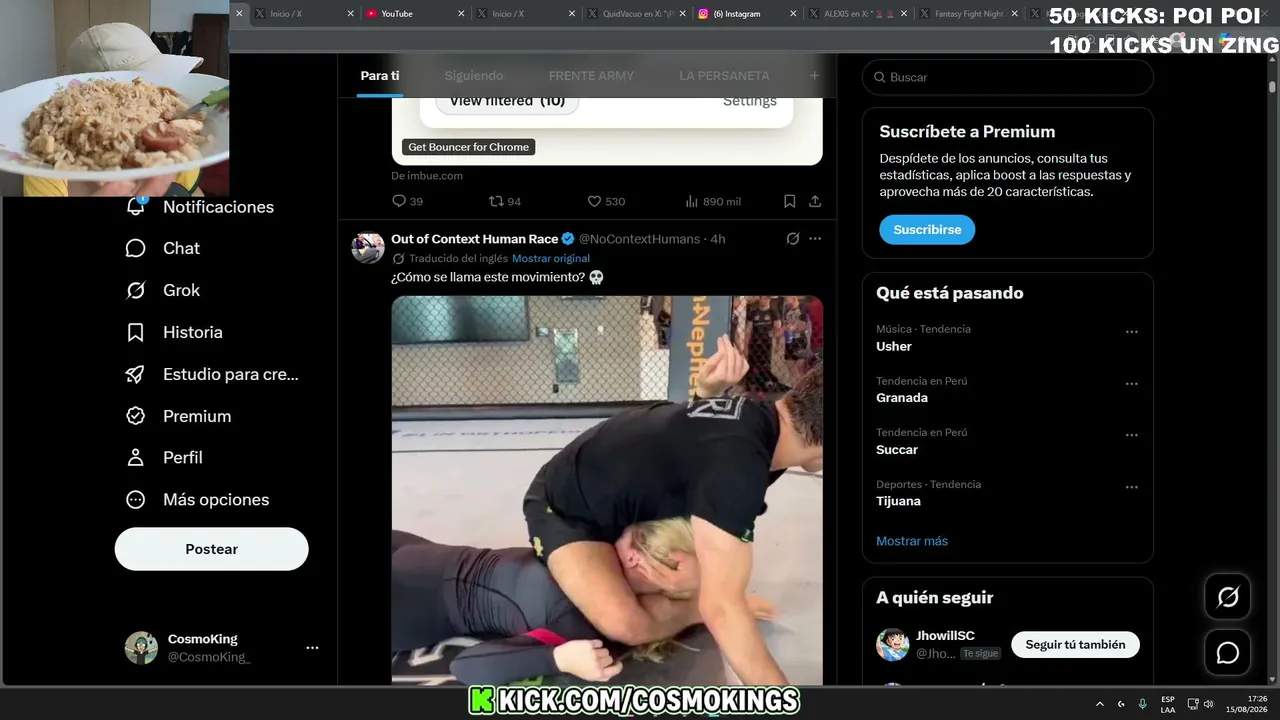Image resolution: width=1280 pixels, height=720 pixels.
Task: Close the YouTube browser tab
Action: pos(461,14)
